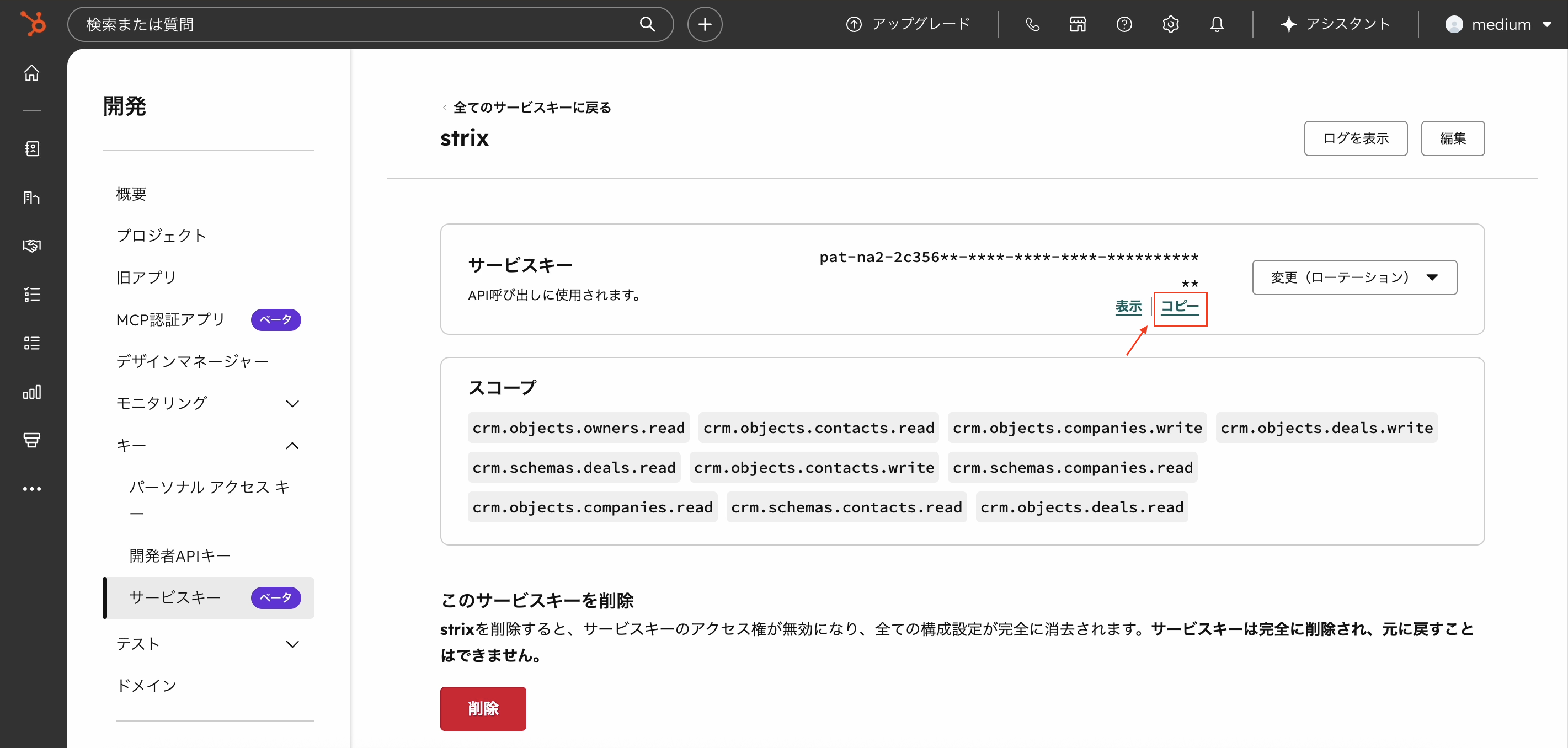Open the data archive icon in rail

point(31,440)
